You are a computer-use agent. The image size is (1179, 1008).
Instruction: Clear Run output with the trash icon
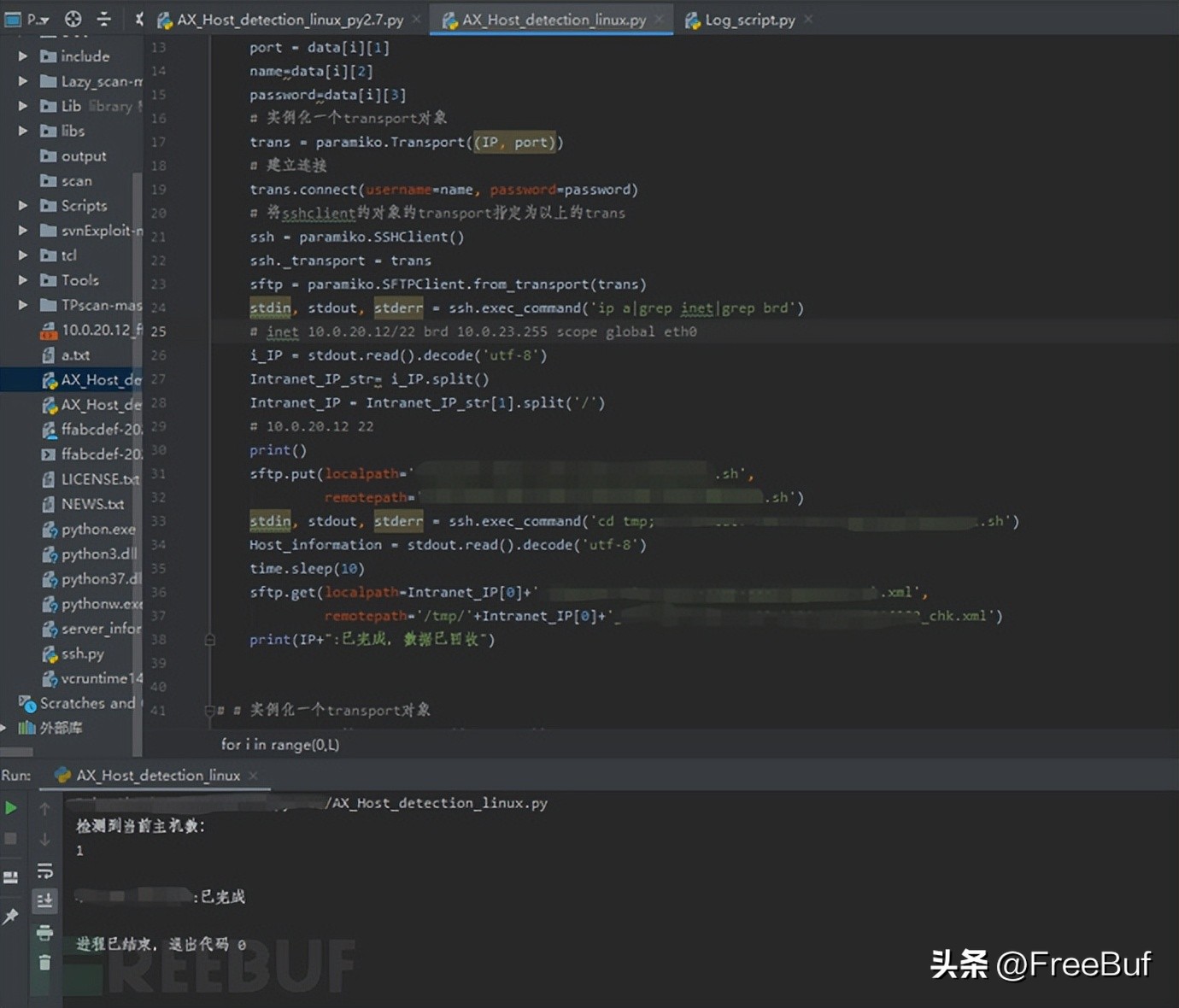44,963
